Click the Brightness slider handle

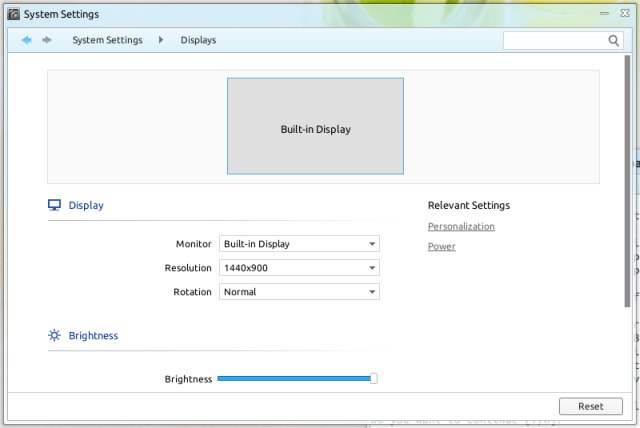[x=373, y=378]
